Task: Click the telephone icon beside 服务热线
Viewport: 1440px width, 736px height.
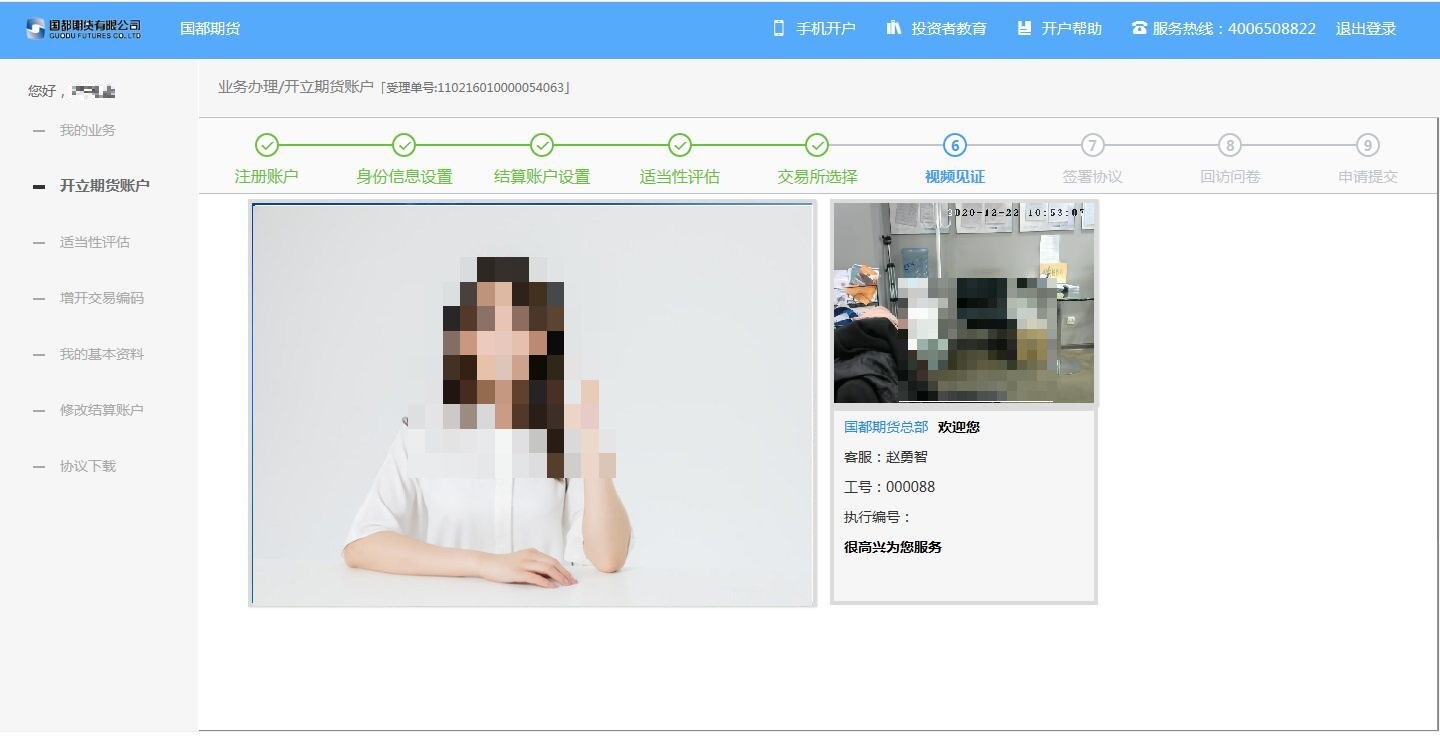Action: coord(1139,28)
